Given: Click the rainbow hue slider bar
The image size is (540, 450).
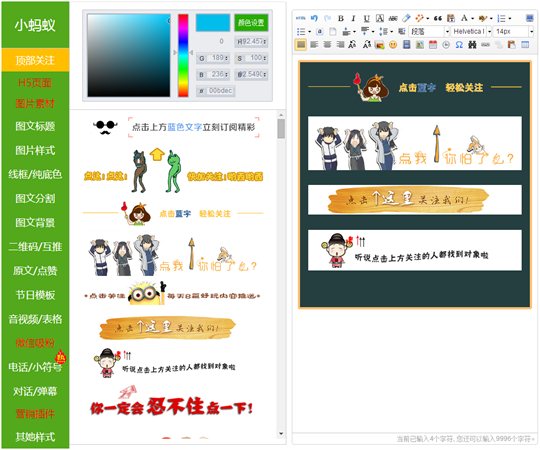Looking at the screenshot, I should 183,55.
